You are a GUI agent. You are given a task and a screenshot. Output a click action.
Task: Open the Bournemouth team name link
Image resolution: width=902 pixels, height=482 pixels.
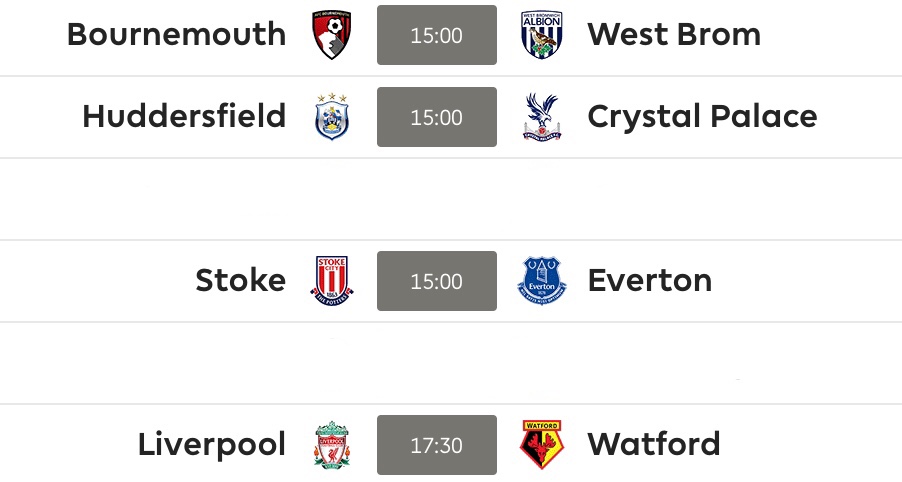click(176, 35)
